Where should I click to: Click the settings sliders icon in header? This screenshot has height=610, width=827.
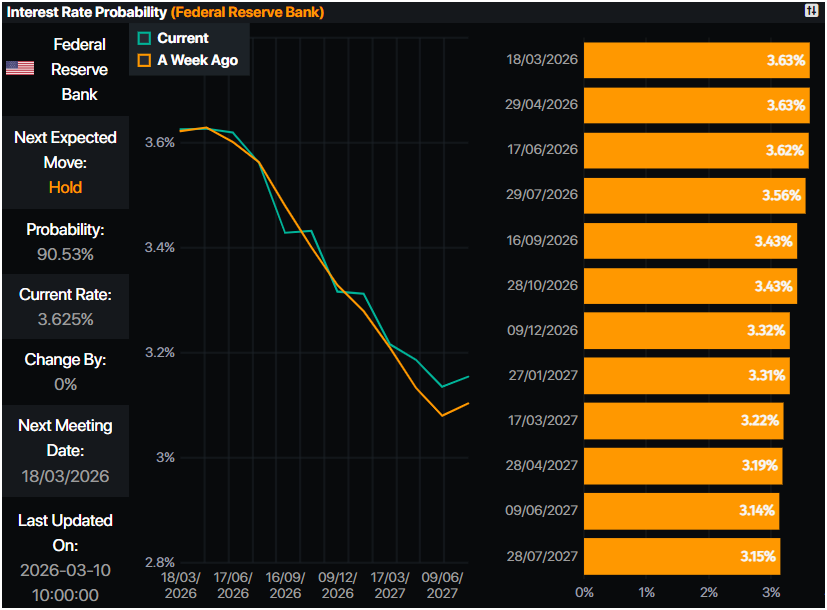pyautogui.click(x=810, y=11)
